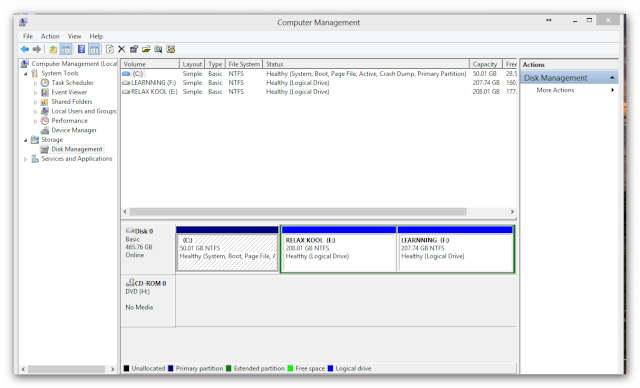Open the View menu
Screen dimensions: 640x388
74,36
